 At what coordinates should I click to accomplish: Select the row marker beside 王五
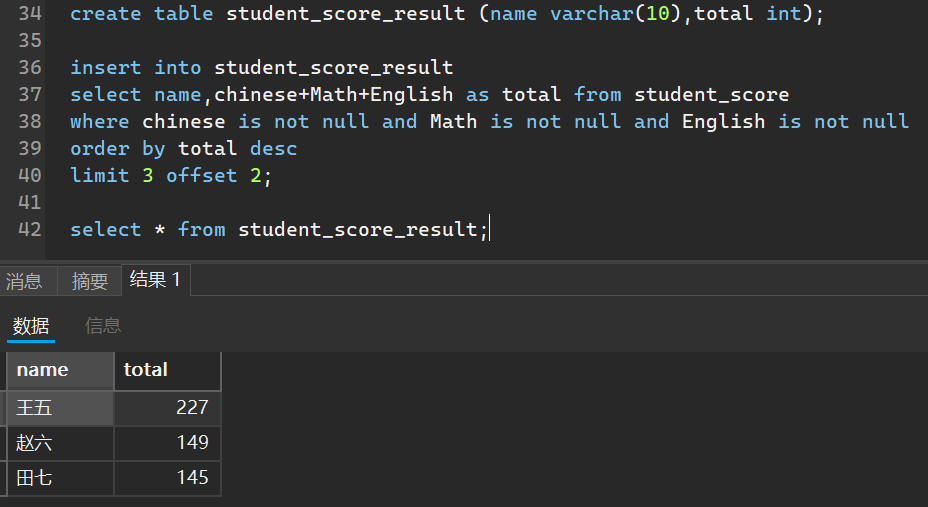(3, 408)
